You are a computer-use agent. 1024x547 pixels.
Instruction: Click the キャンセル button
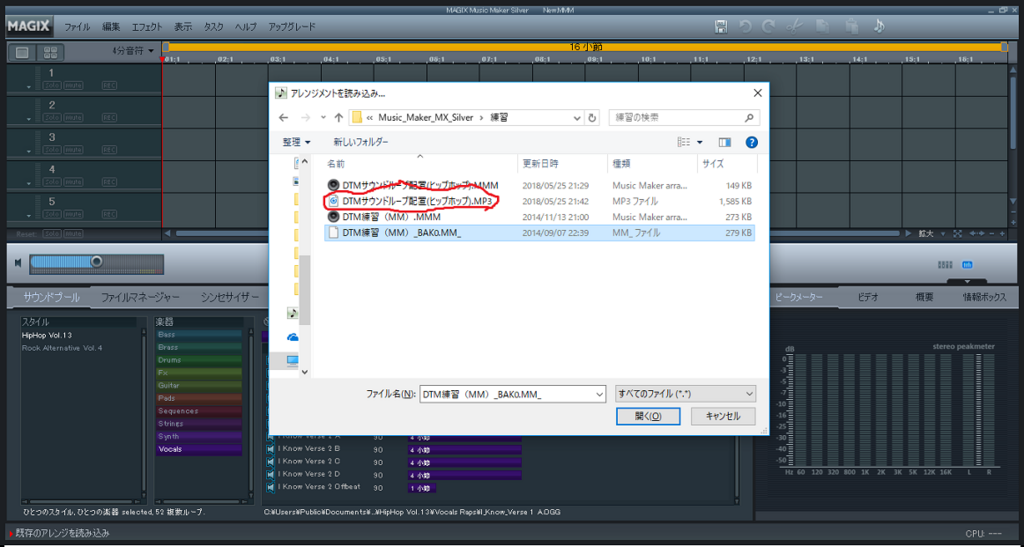(x=724, y=416)
